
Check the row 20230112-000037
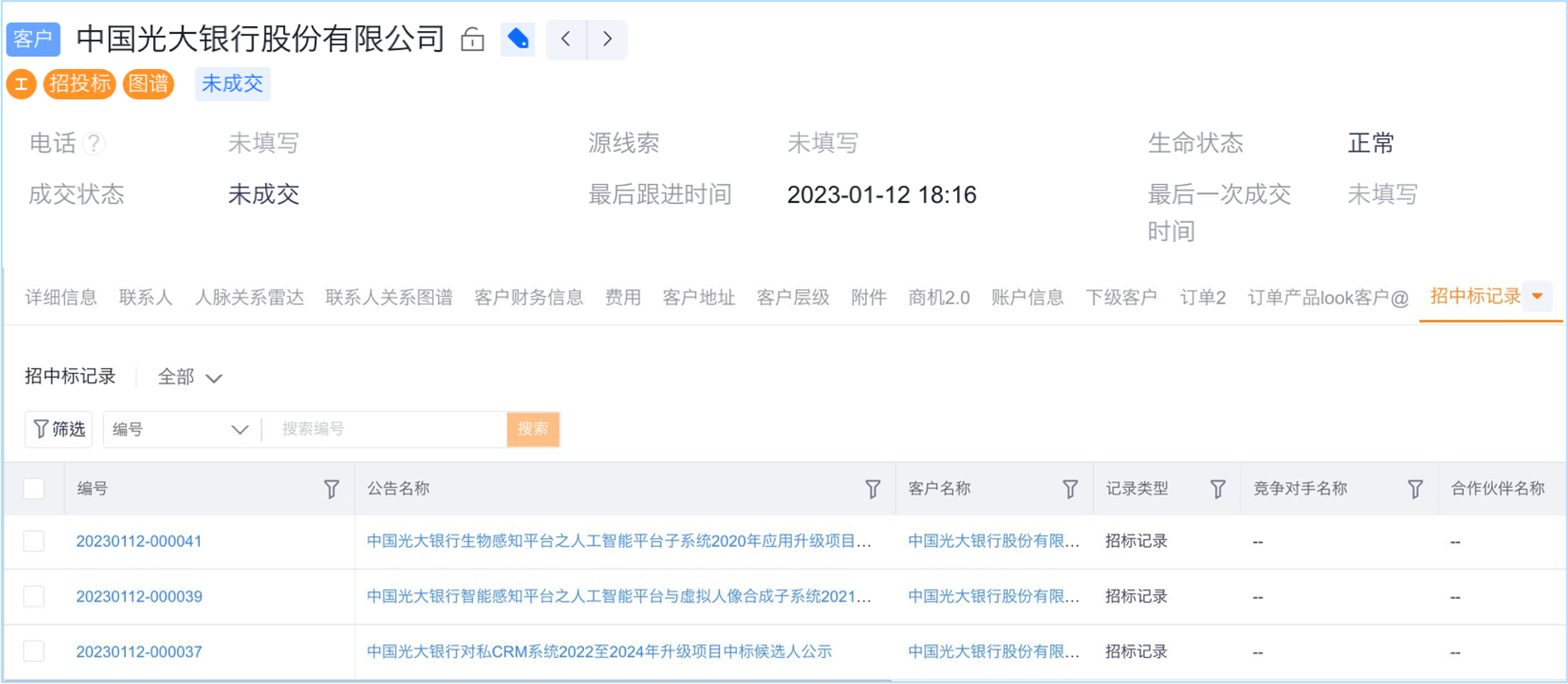coord(34,651)
